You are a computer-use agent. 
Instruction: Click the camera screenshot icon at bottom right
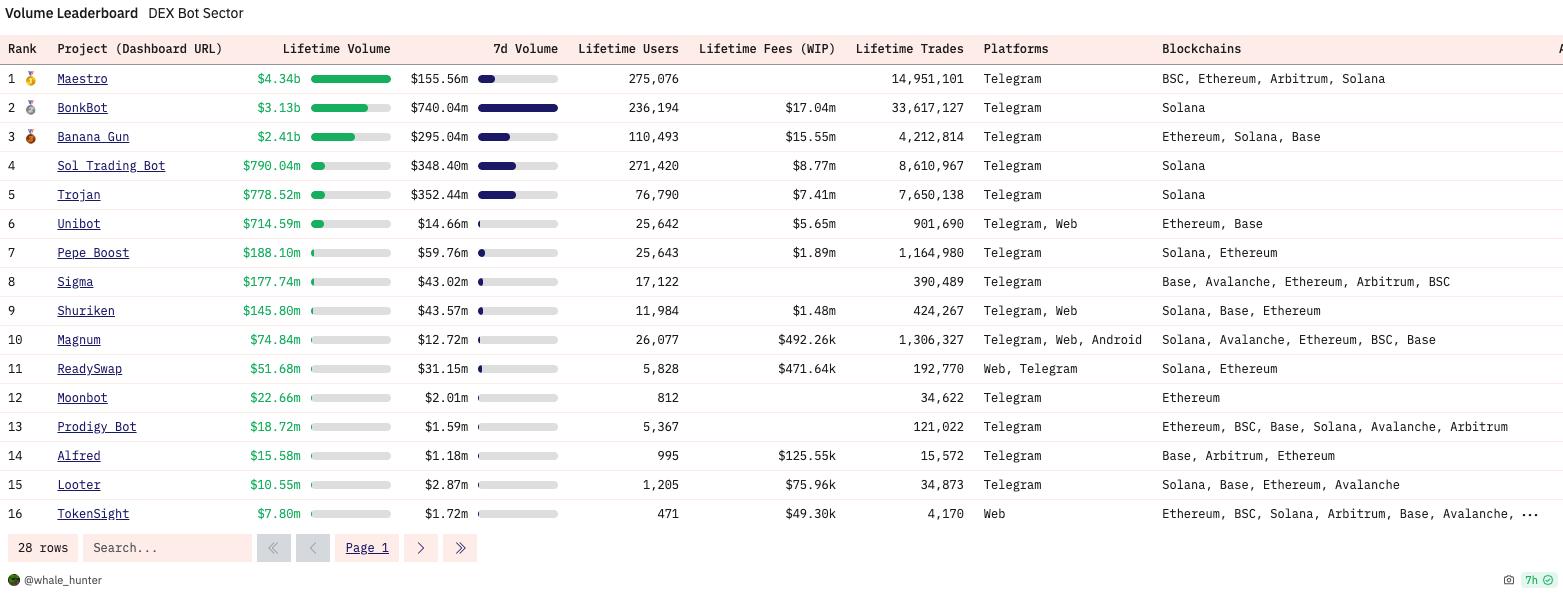click(1509, 580)
